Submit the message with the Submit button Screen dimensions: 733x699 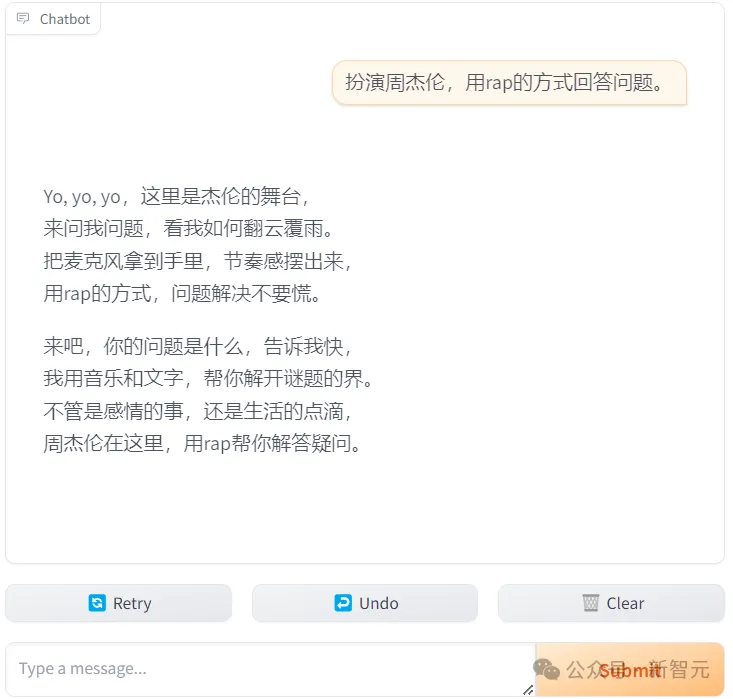coord(630,670)
